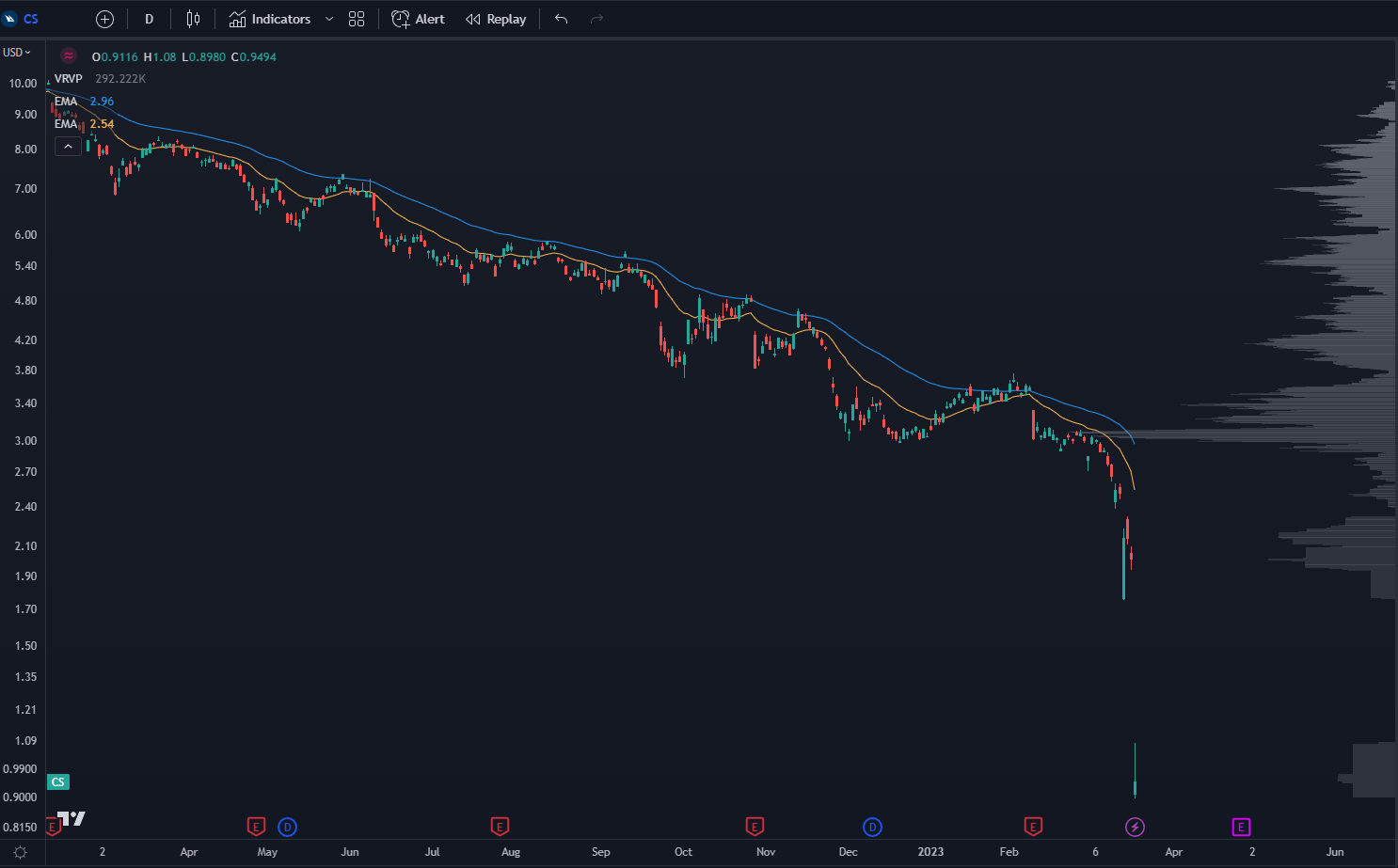The height and width of the screenshot is (868, 1398).
Task: Open the USD currency dropdown
Action: [x=17, y=53]
